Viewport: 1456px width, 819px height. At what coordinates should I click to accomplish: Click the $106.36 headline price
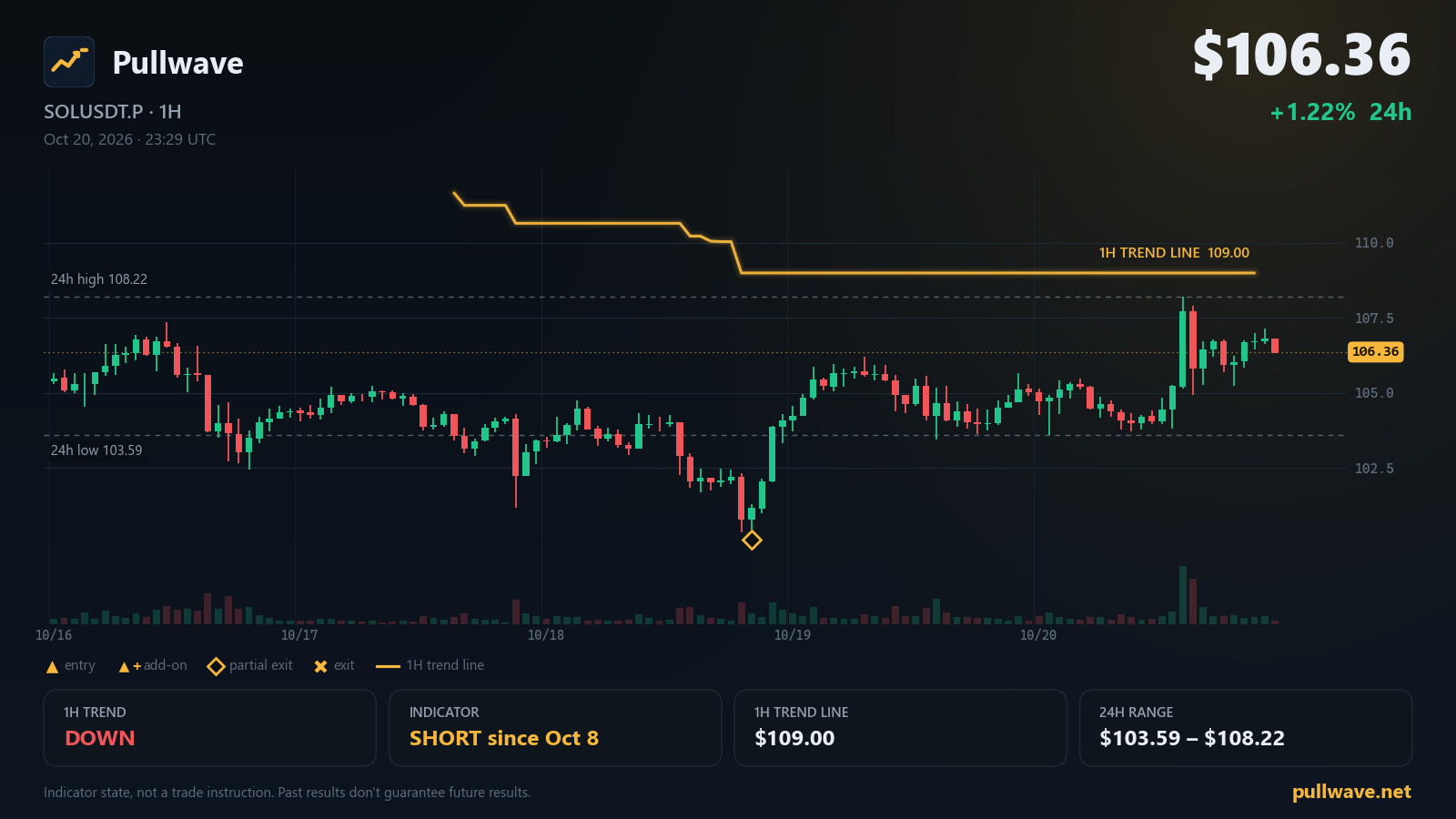tap(1301, 56)
